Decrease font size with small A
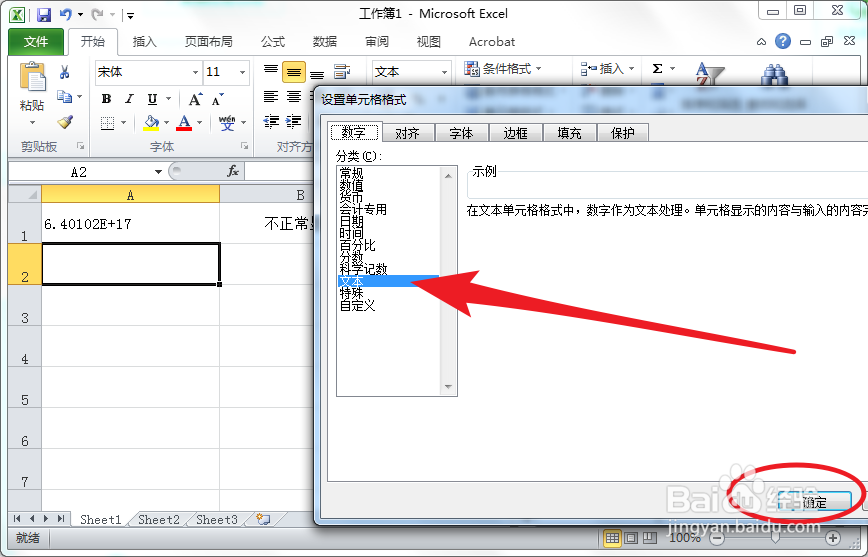This screenshot has height=557, width=868. pos(218,100)
